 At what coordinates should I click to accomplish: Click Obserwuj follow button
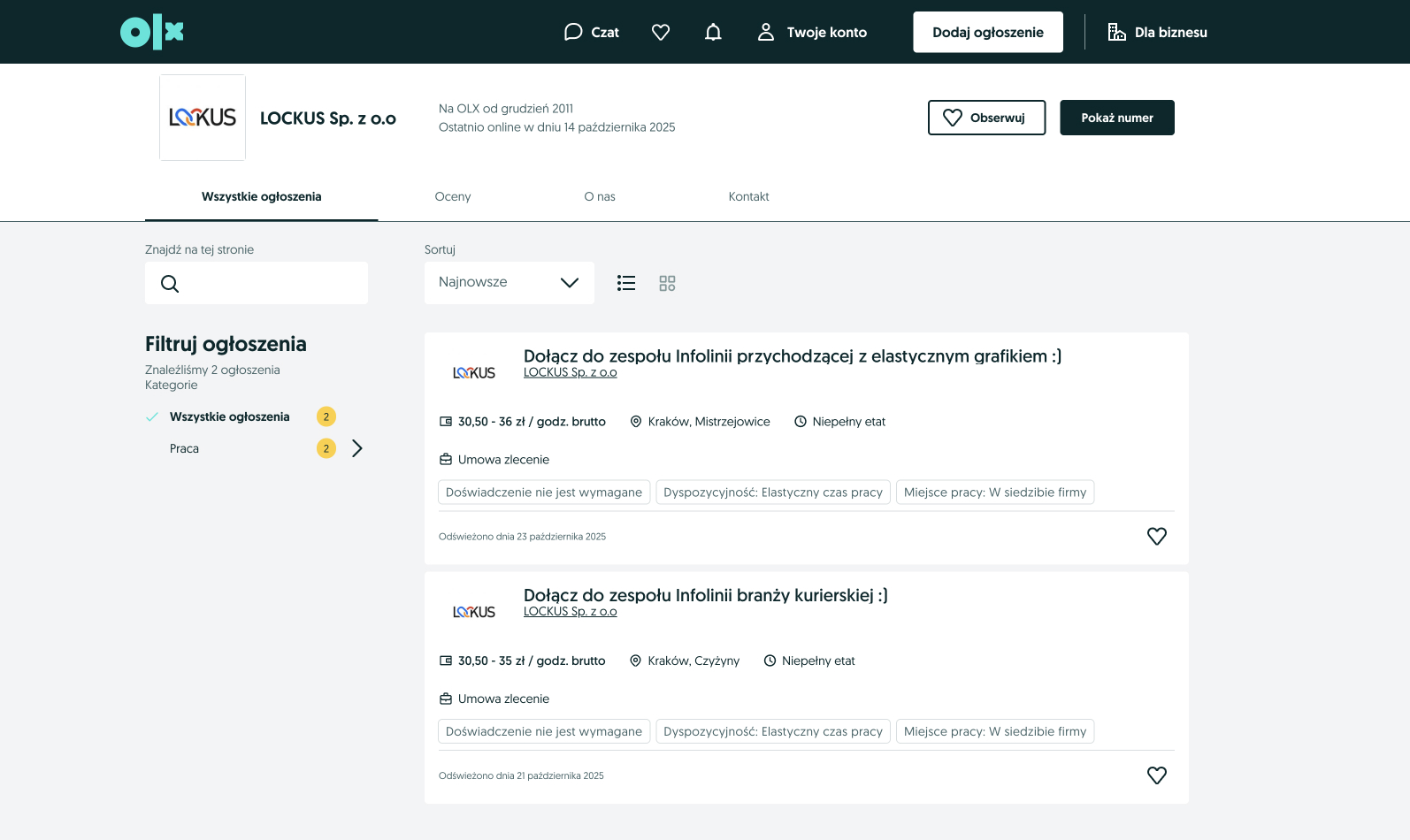986,118
